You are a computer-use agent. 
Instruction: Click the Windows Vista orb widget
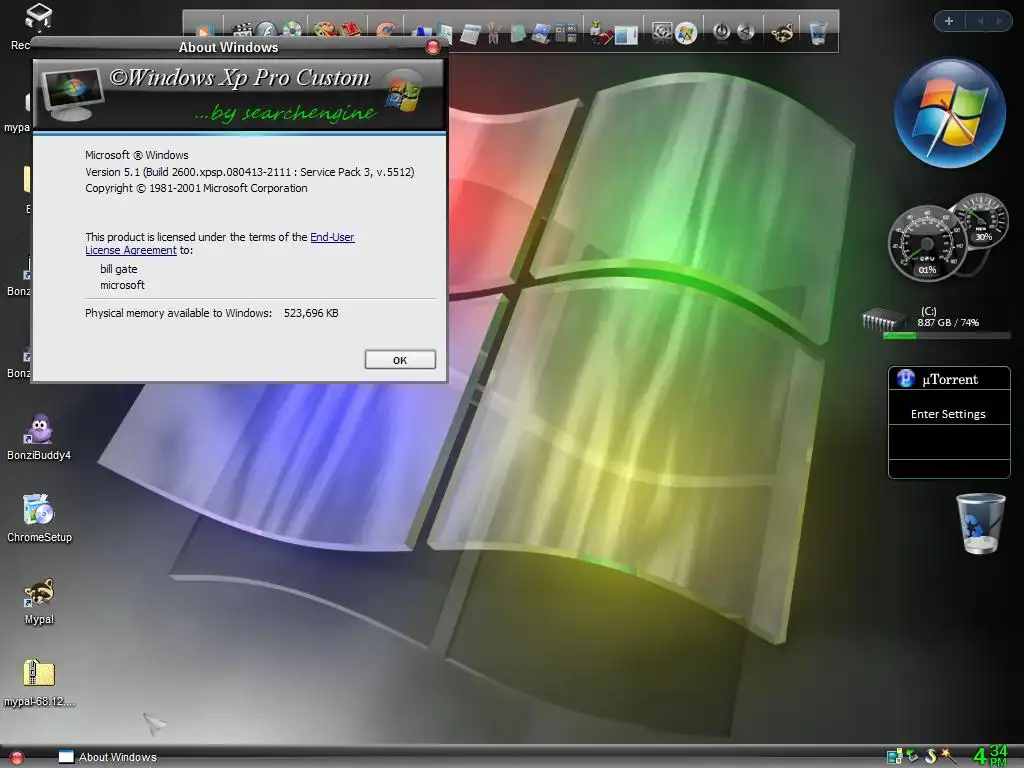(950, 113)
